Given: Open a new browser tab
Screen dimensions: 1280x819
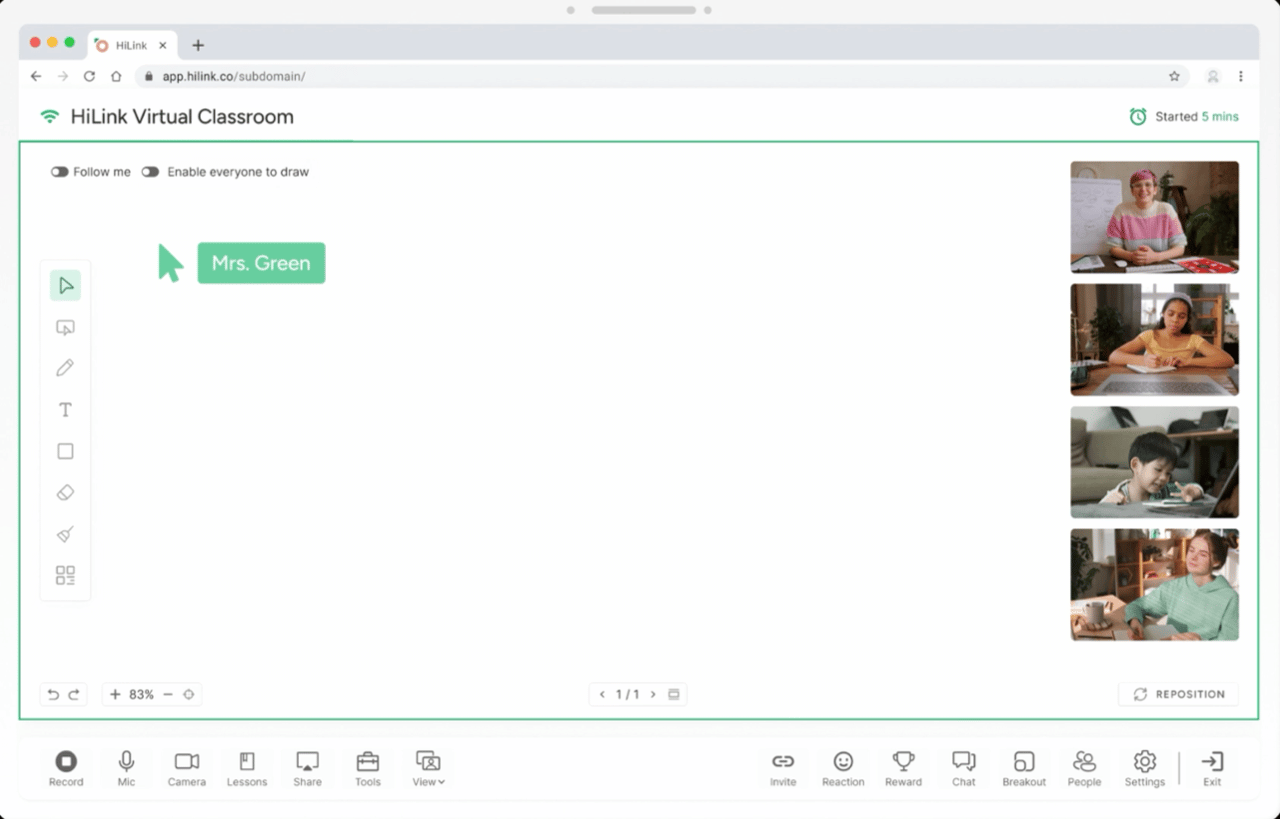Looking at the screenshot, I should pyautogui.click(x=198, y=45).
